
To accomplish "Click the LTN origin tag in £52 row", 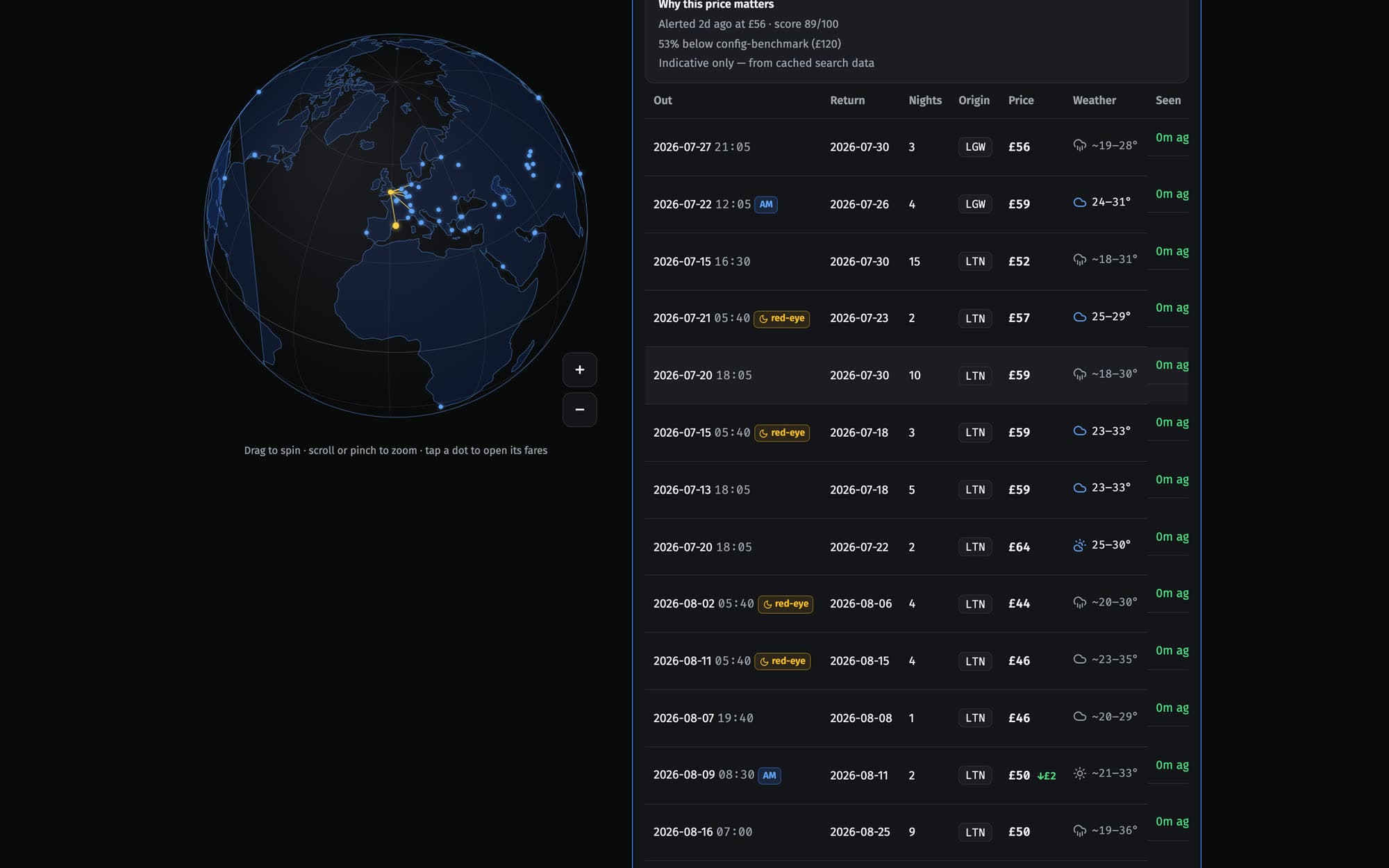I will click(x=975, y=262).
